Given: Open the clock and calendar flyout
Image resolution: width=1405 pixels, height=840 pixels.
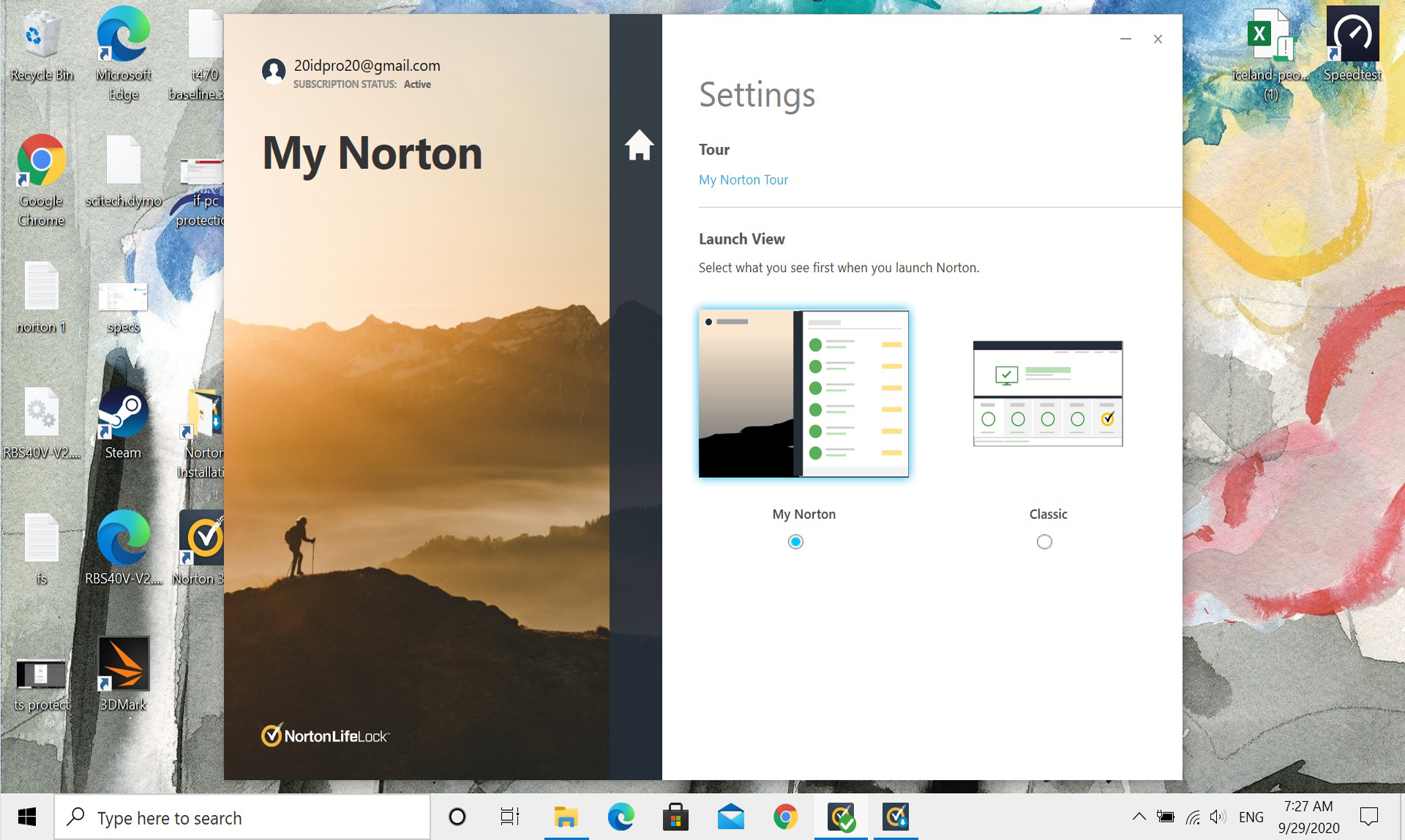Looking at the screenshot, I should tap(1308, 817).
